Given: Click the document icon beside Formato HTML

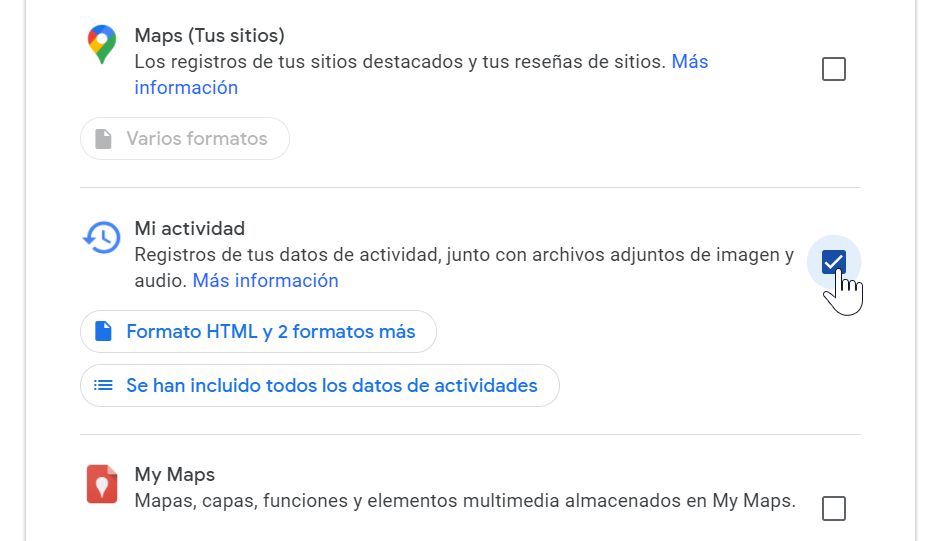Looking at the screenshot, I should 103,332.
